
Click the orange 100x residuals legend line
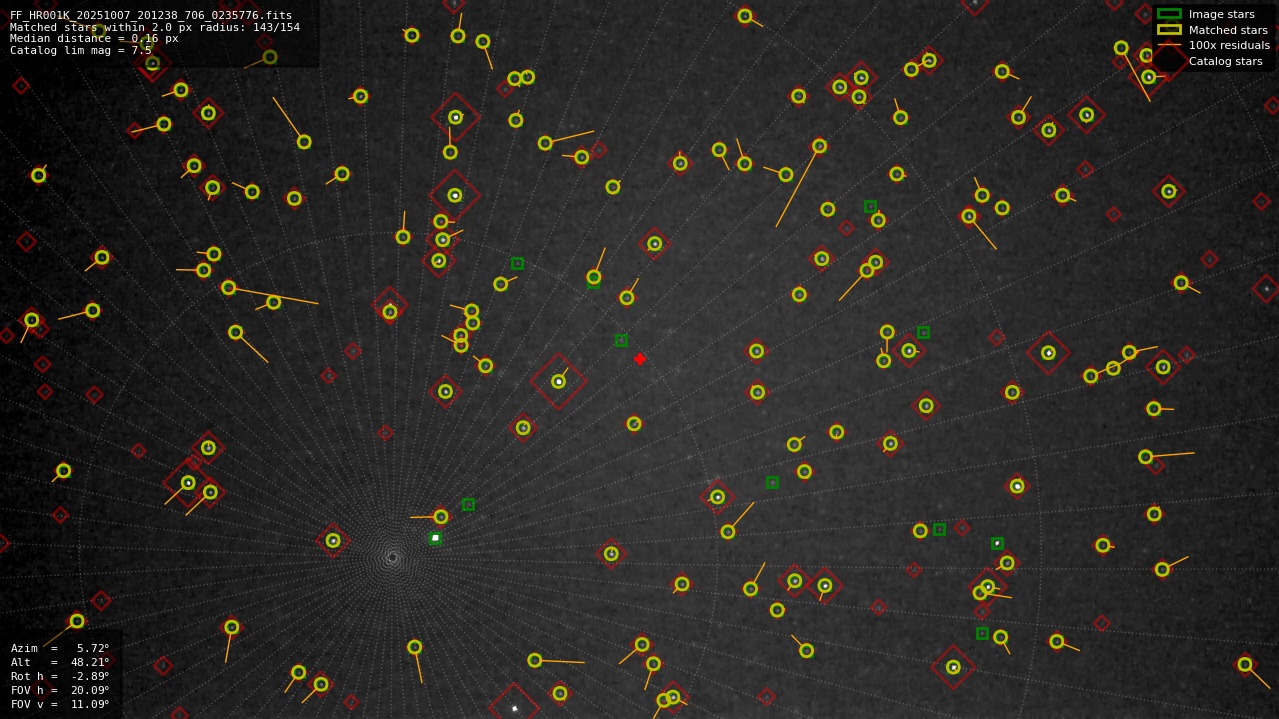(x=1169, y=45)
